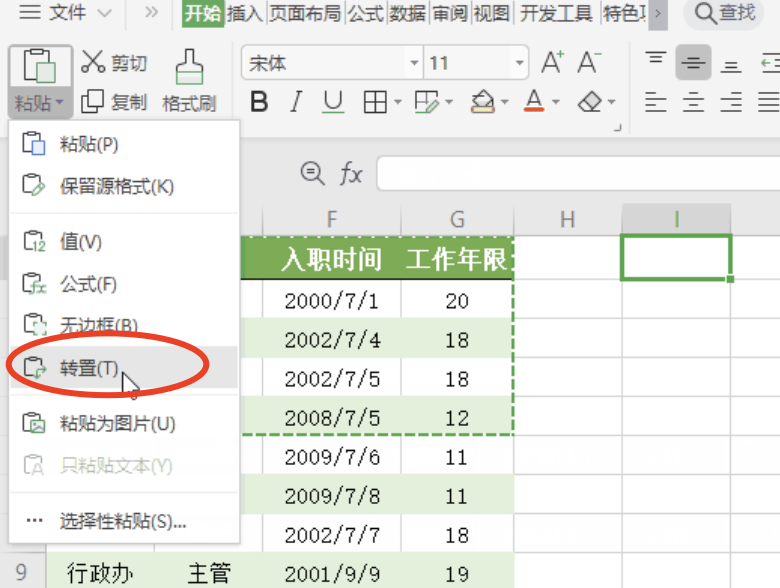Choose 保留源格式(K) menu item

point(124,187)
